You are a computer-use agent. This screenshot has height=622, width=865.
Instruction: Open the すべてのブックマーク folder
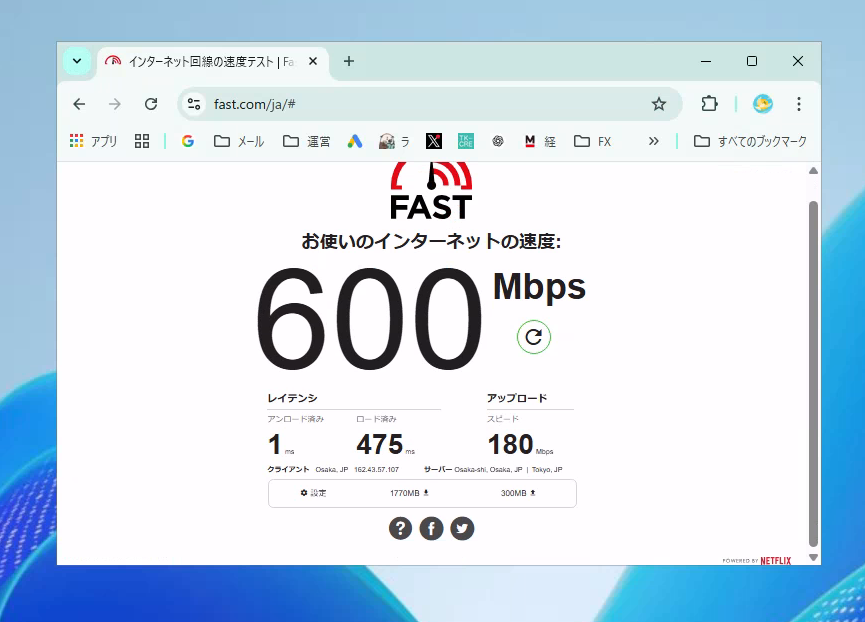(x=750, y=141)
